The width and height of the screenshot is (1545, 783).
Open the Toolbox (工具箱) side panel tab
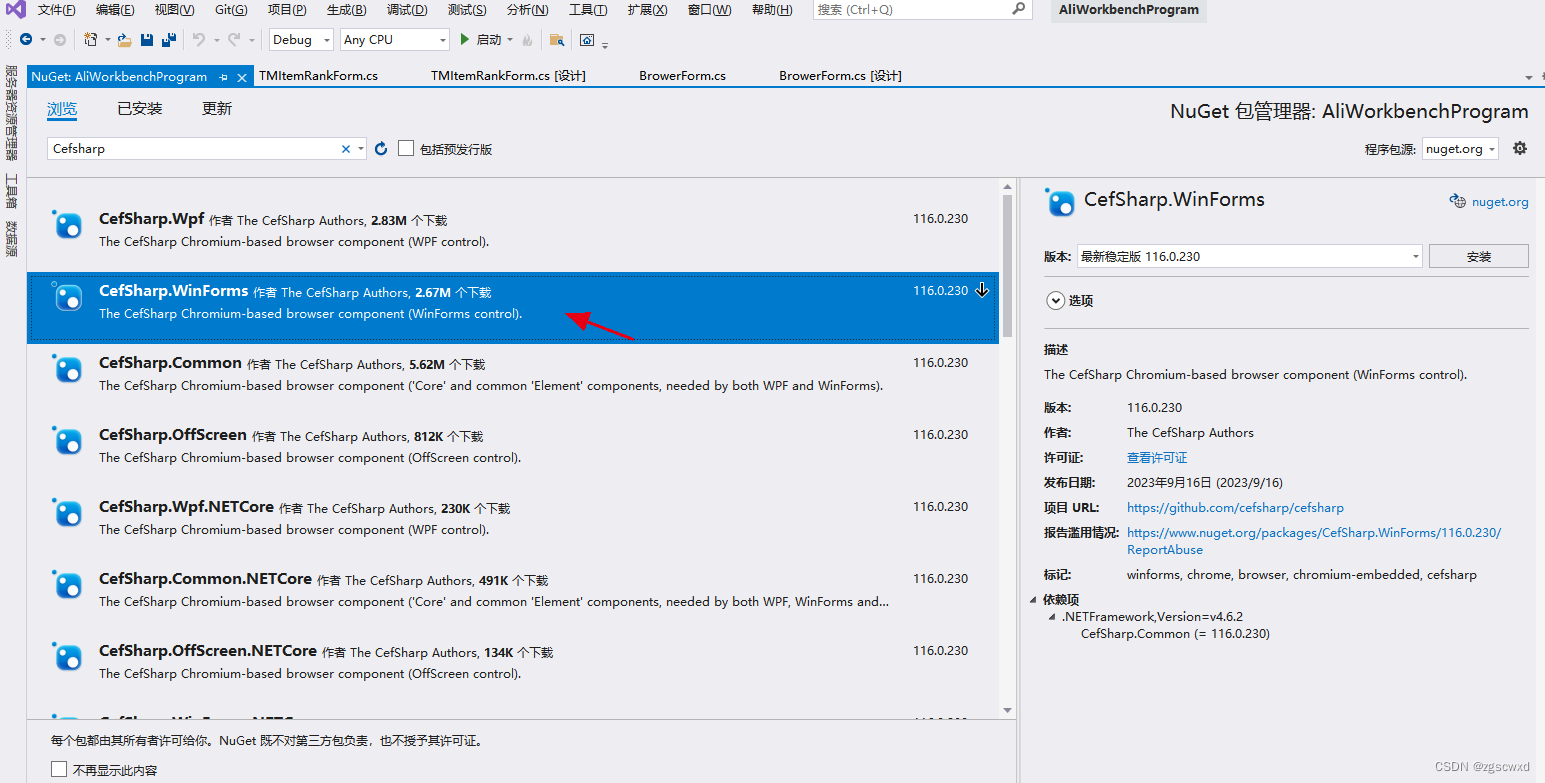pyautogui.click(x=12, y=190)
